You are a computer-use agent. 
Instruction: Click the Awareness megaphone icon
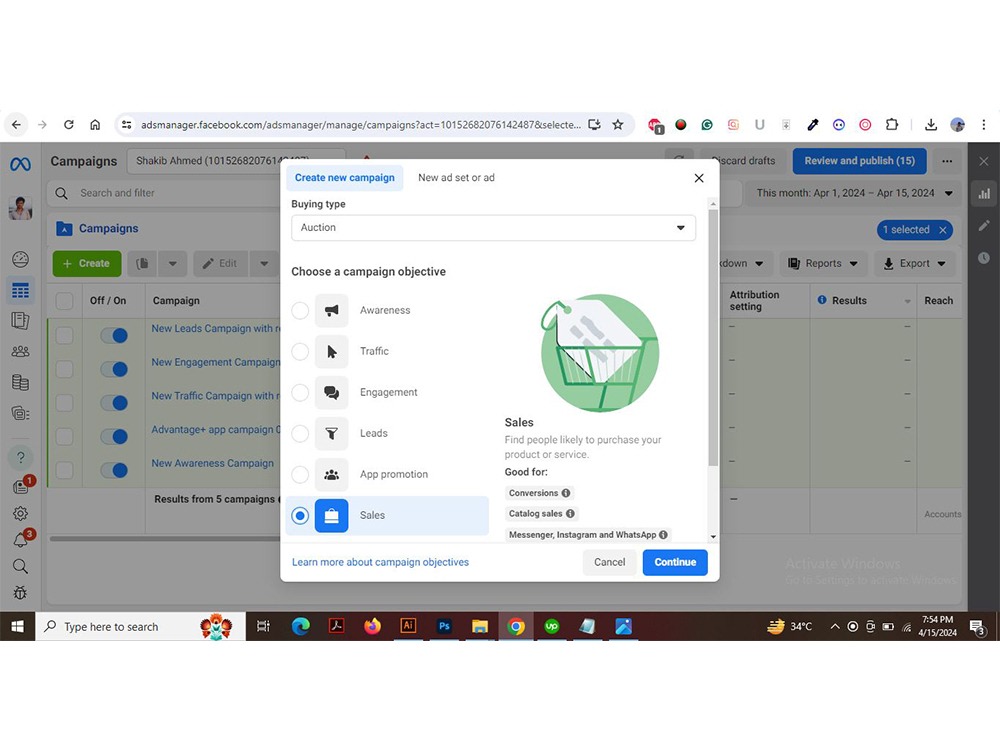(x=332, y=311)
